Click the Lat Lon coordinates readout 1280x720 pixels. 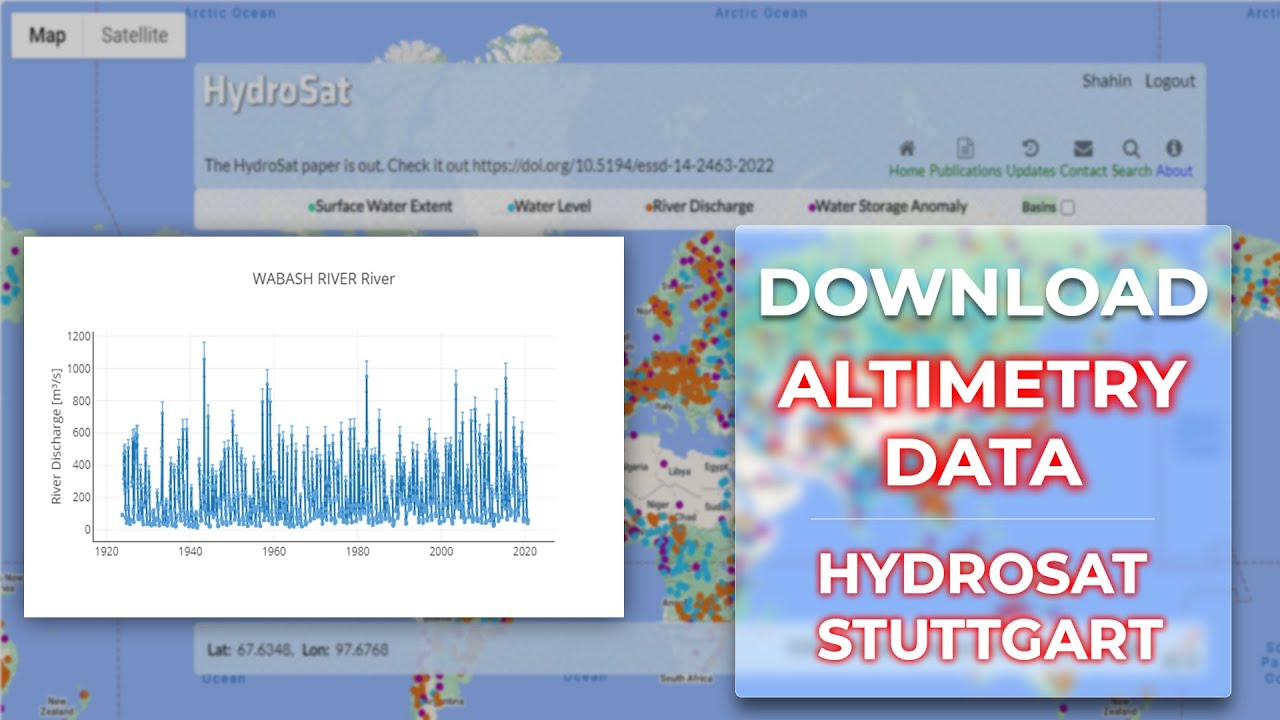[x=297, y=650]
